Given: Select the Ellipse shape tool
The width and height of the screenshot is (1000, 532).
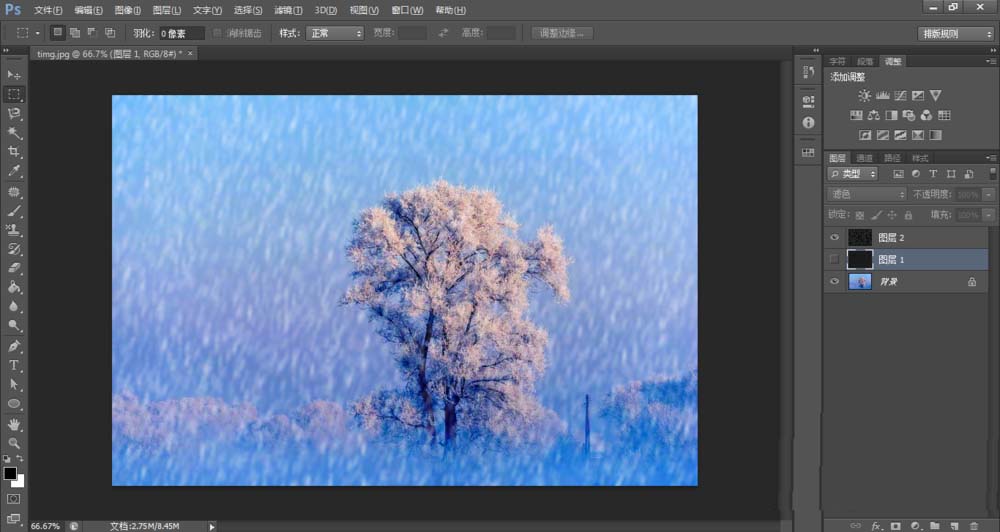Looking at the screenshot, I should [14, 404].
